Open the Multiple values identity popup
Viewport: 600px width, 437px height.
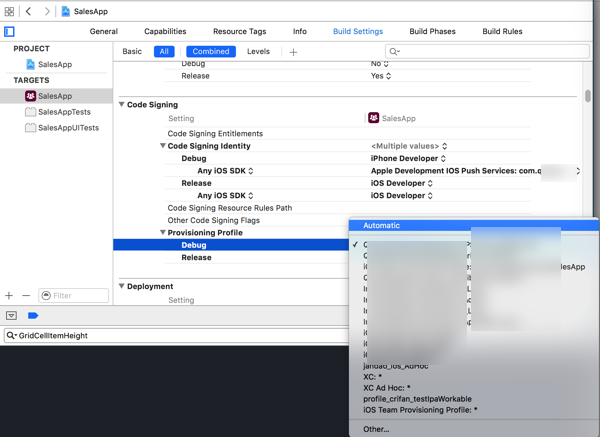(x=409, y=146)
